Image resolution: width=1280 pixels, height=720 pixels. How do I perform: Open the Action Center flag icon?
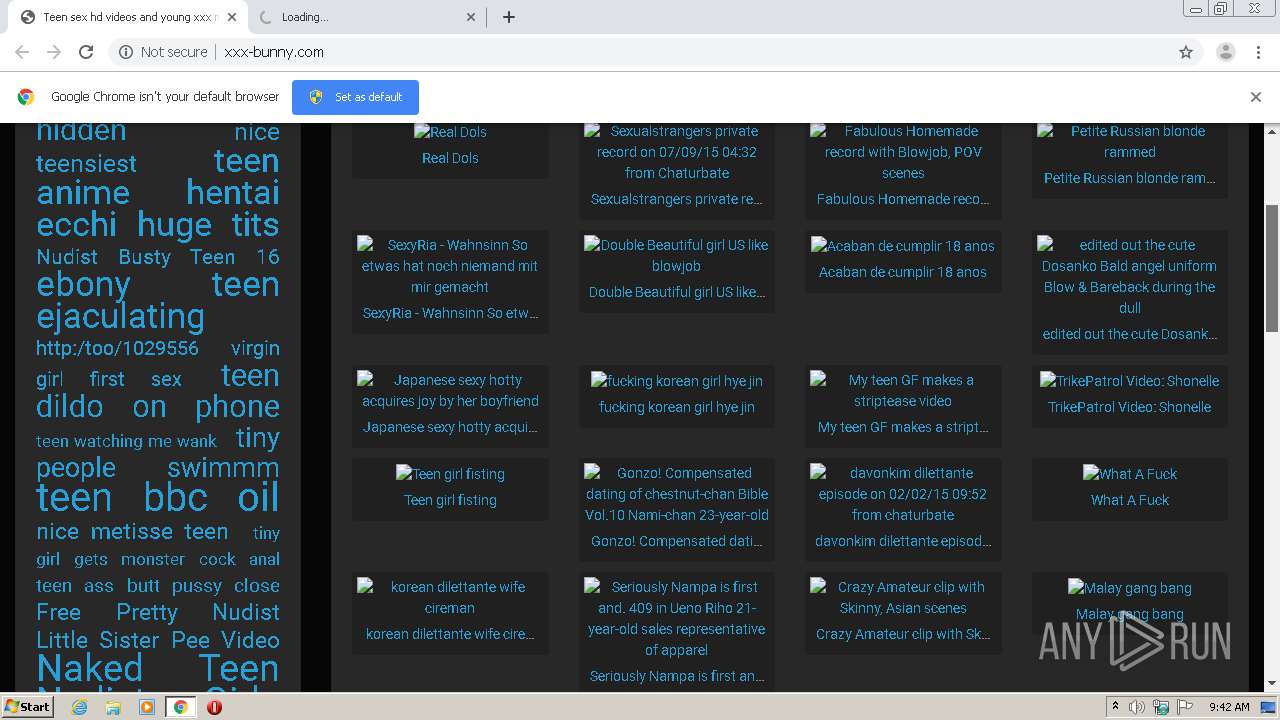pos(1185,707)
